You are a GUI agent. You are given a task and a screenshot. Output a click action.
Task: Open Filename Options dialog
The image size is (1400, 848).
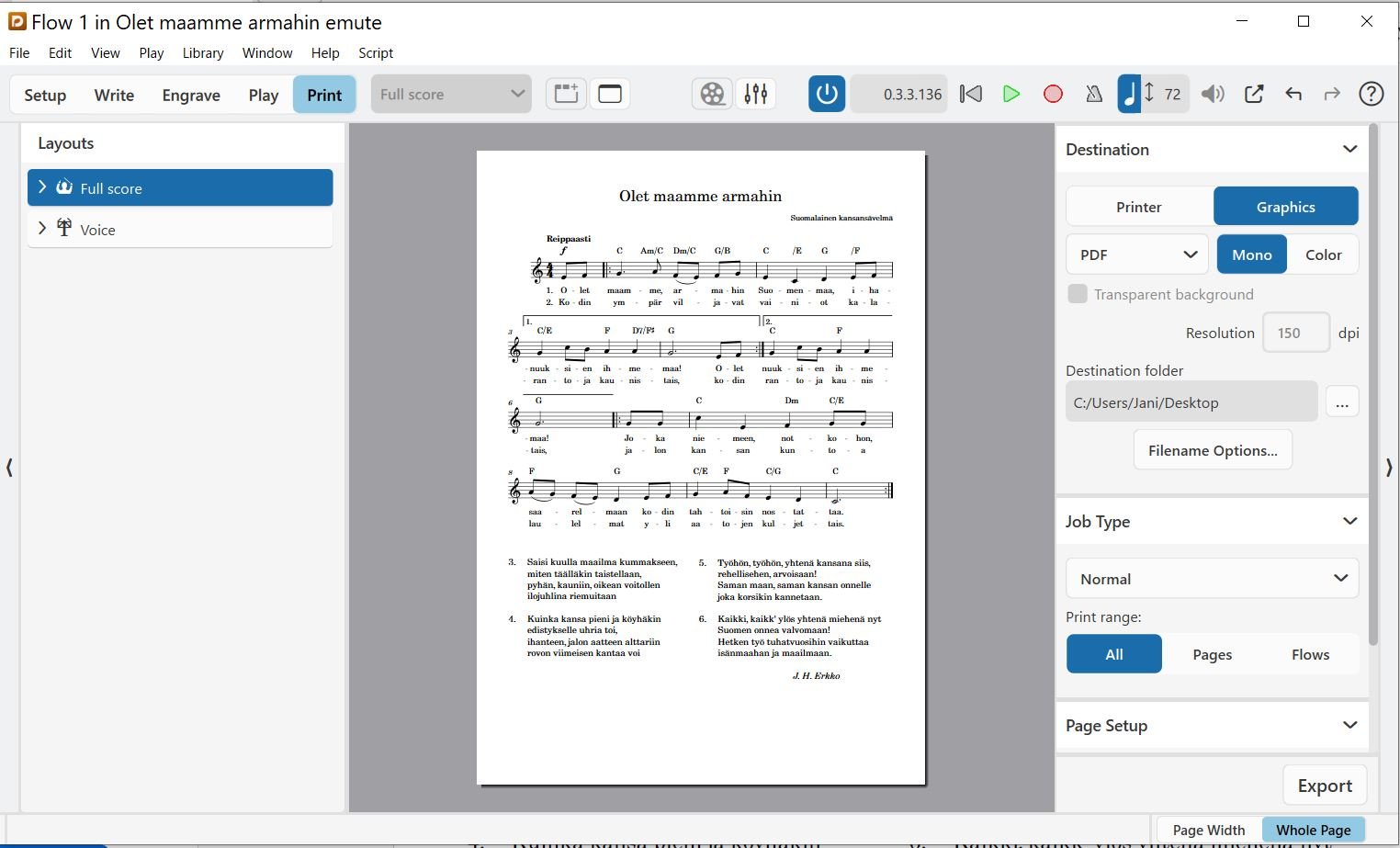[1213, 450]
